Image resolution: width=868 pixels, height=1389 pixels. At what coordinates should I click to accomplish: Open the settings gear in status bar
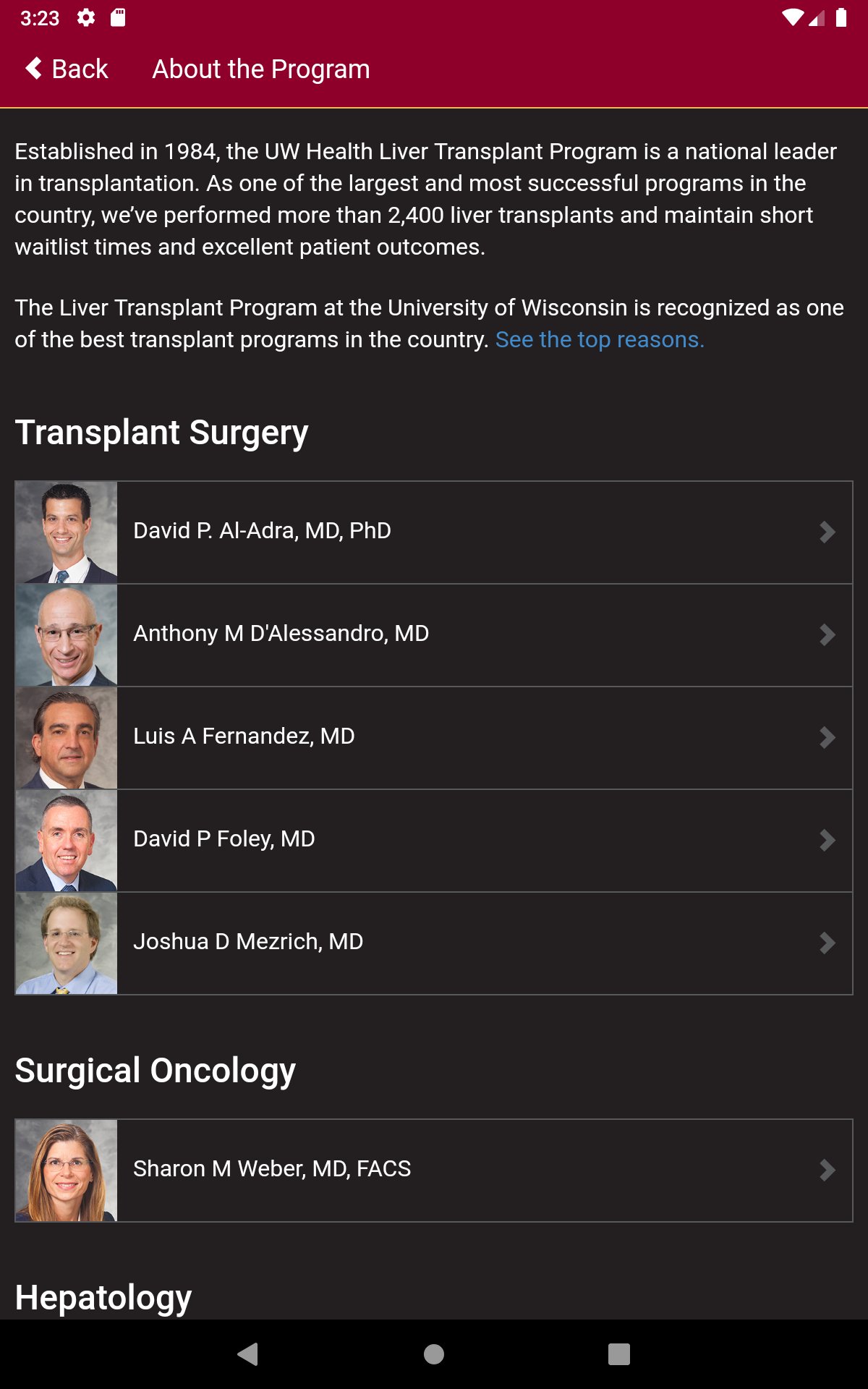click(x=86, y=18)
